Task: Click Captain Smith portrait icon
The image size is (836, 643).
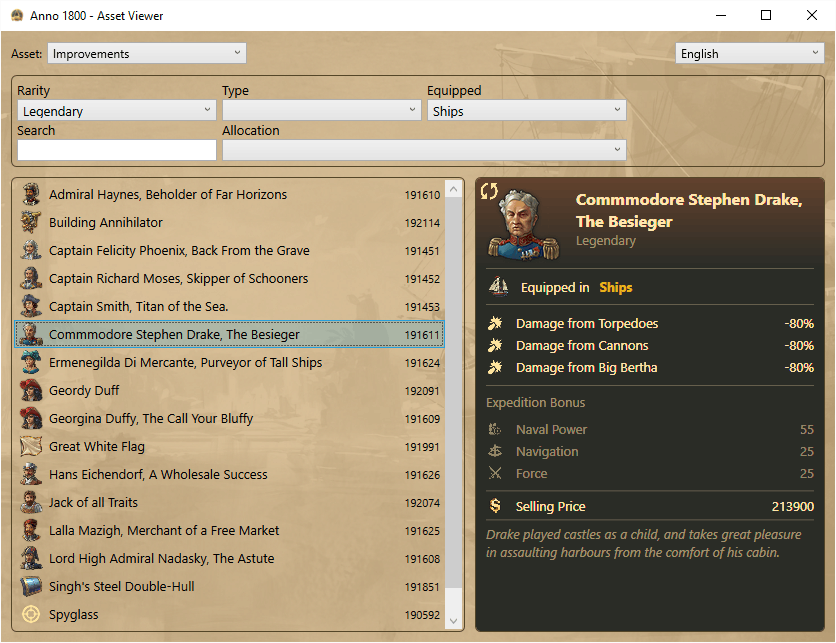Action: point(31,306)
